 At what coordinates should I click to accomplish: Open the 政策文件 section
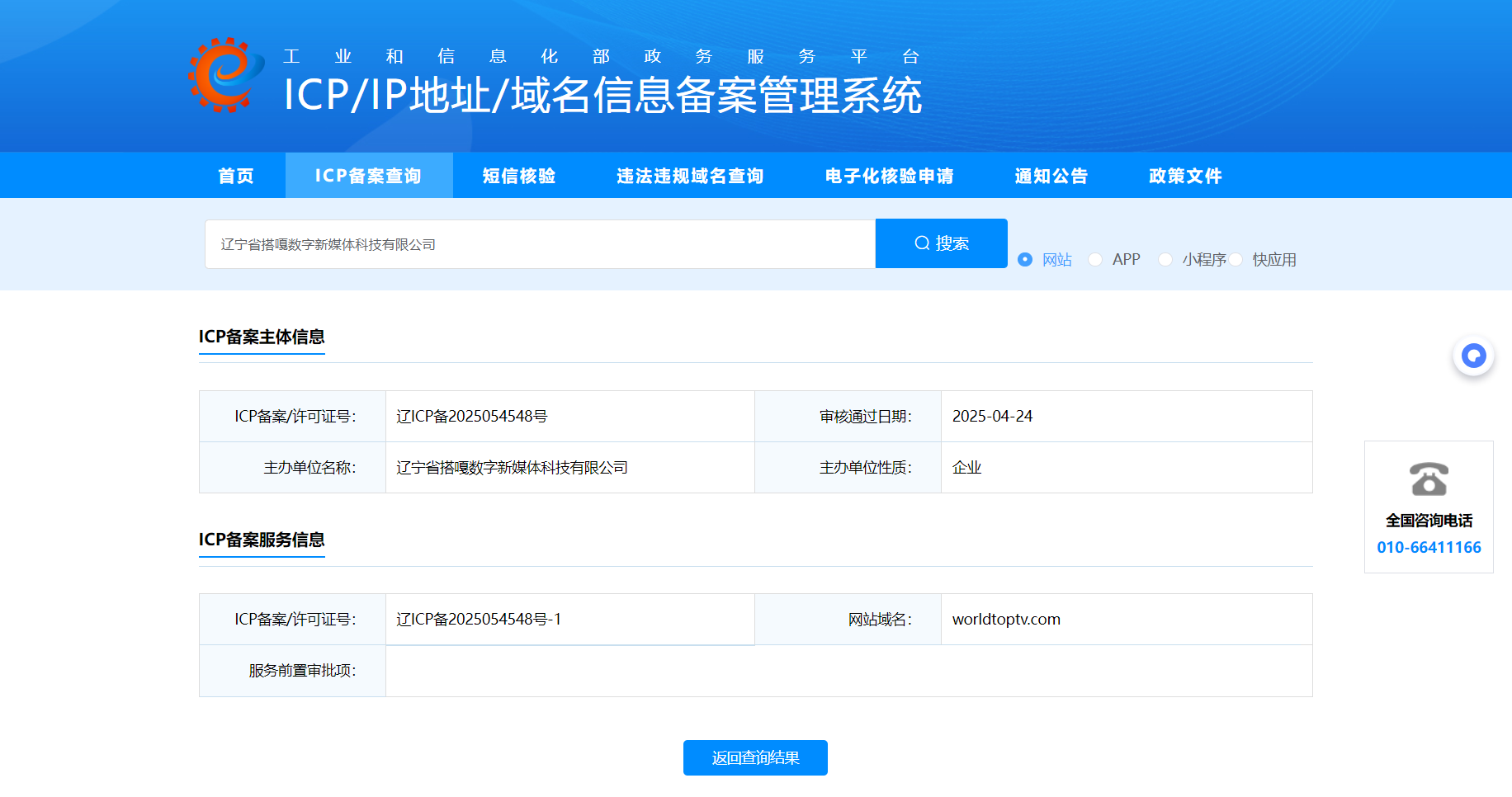(1184, 175)
